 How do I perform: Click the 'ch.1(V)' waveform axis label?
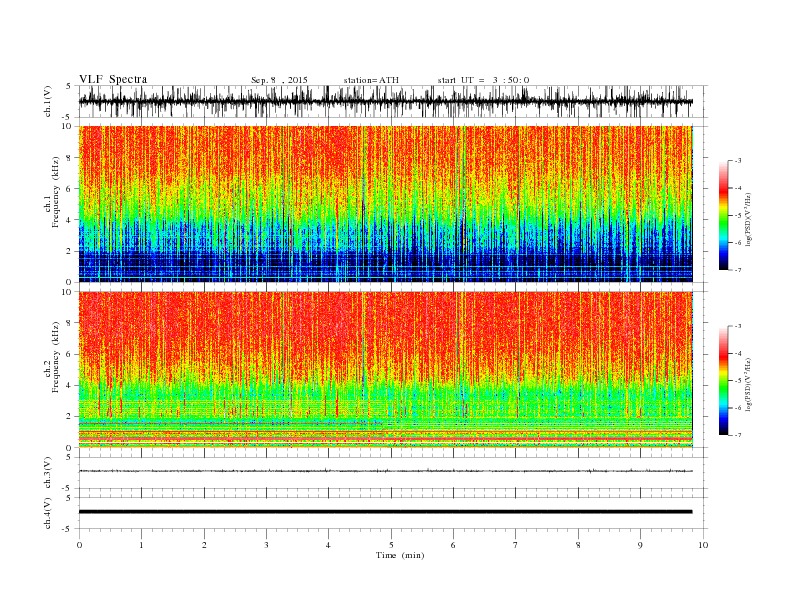48,102
